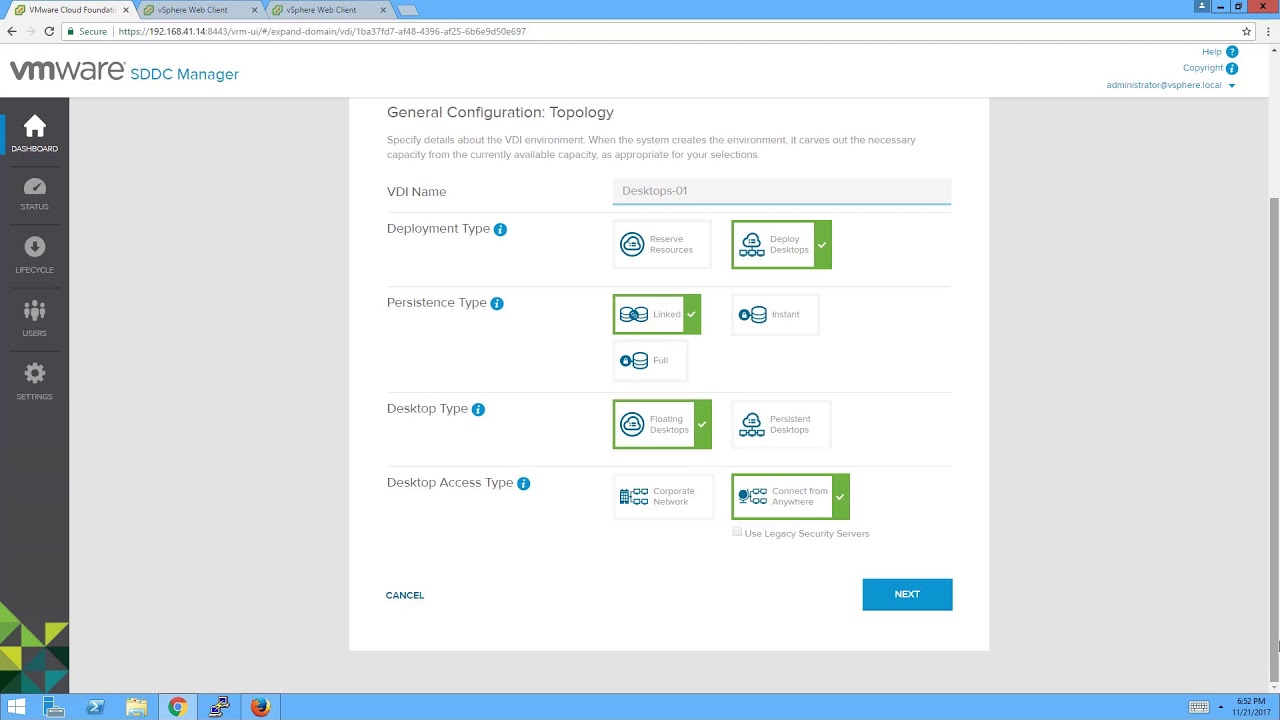Screen dimensions: 1280x720
Task: Switch to the VMware Cloud Foundation tab
Action: click(72, 10)
